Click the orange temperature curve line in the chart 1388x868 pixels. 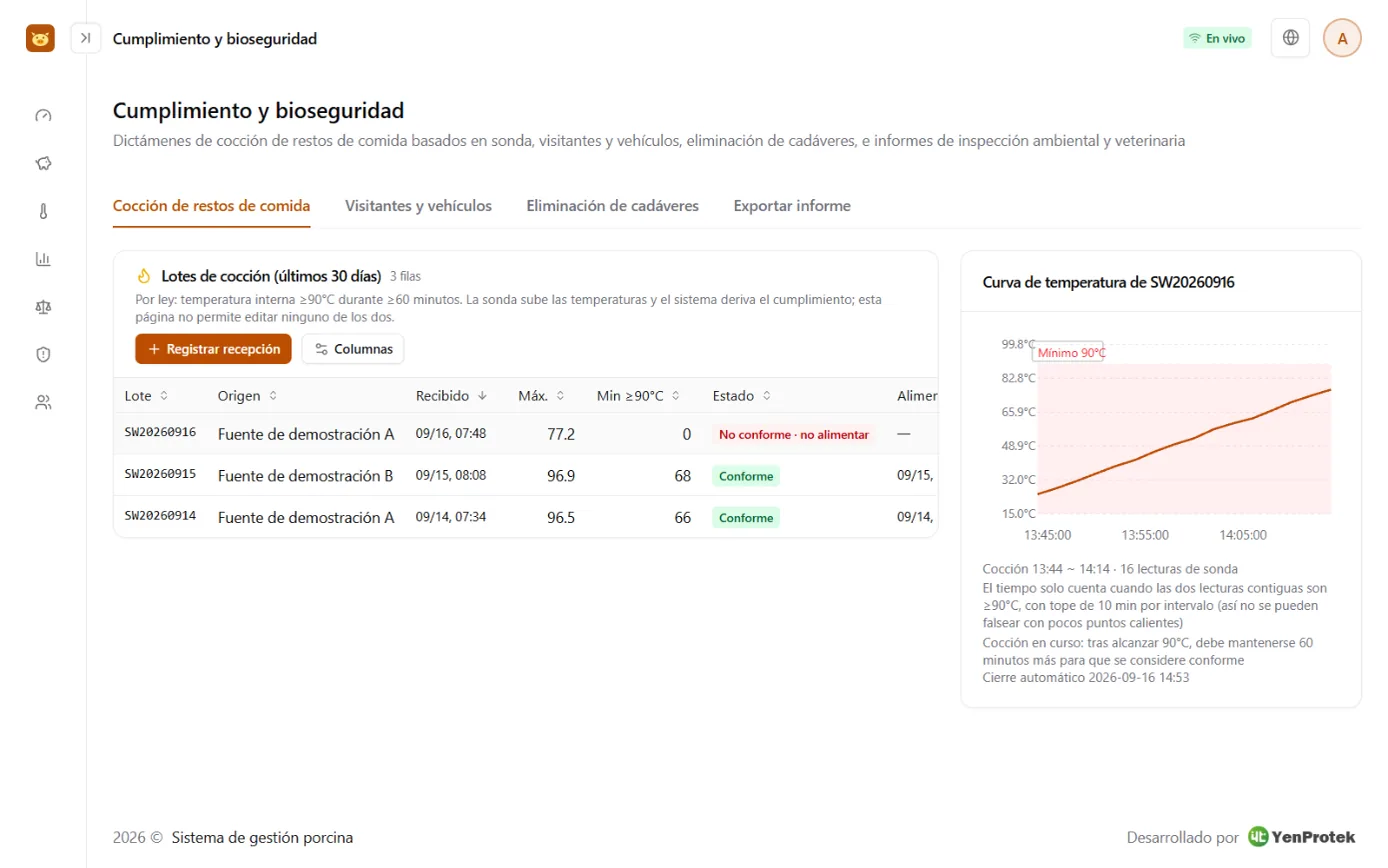click(1184, 441)
